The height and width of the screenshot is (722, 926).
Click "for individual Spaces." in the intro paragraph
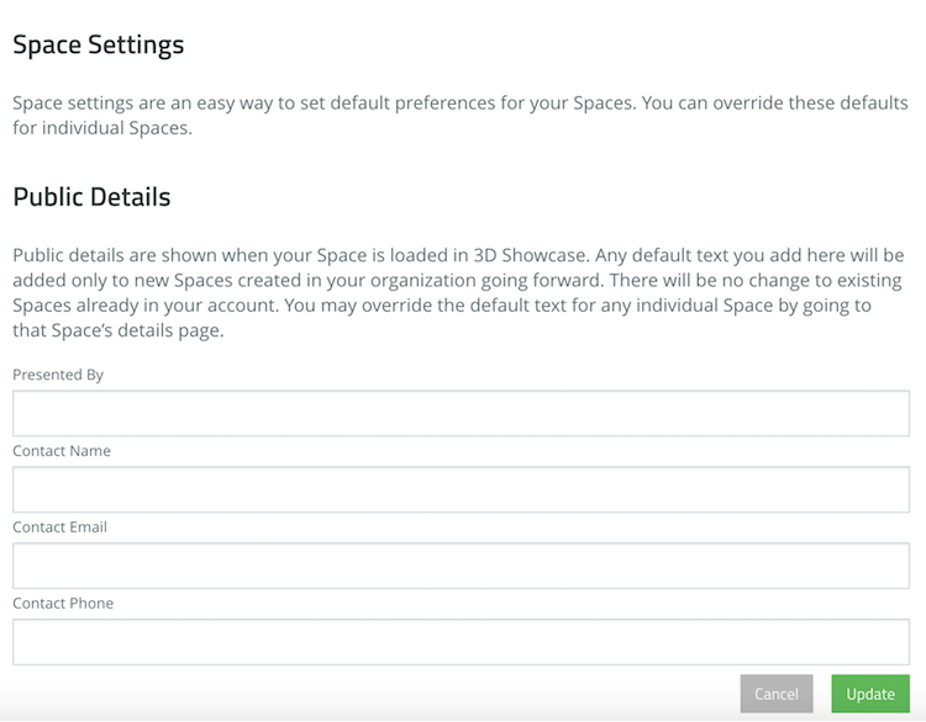click(x=102, y=129)
